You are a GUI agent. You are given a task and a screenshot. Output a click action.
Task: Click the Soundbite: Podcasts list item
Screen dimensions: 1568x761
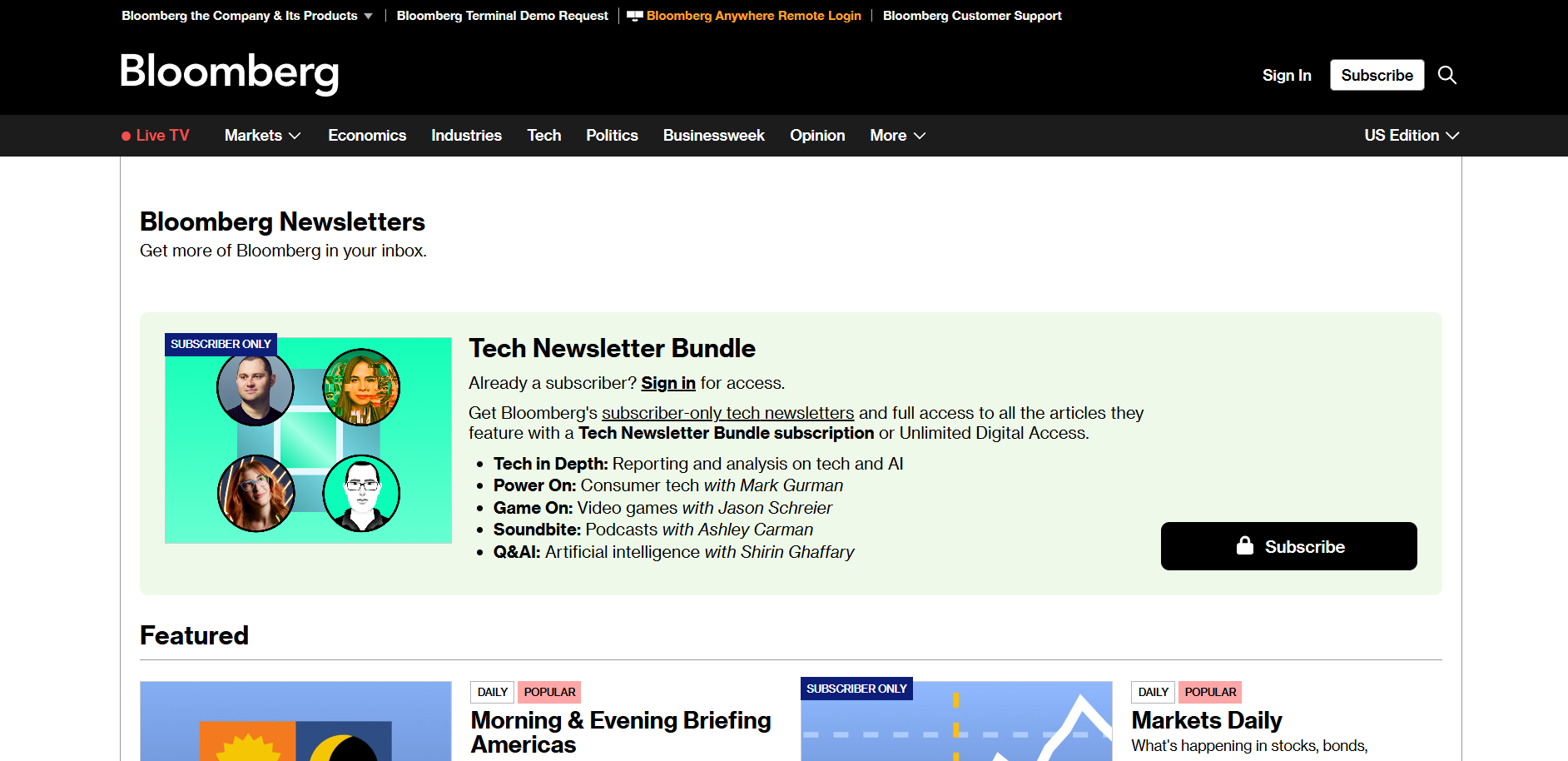tap(653, 530)
